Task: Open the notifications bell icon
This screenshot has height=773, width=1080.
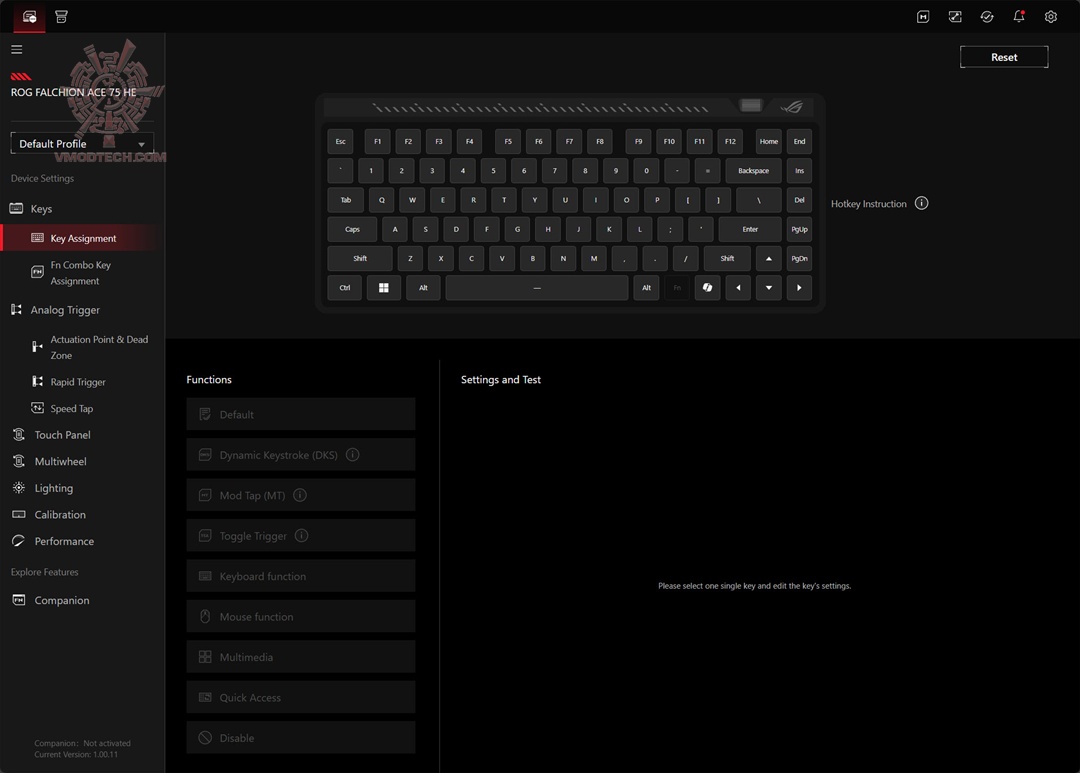Action: [x=1019, y=17]
